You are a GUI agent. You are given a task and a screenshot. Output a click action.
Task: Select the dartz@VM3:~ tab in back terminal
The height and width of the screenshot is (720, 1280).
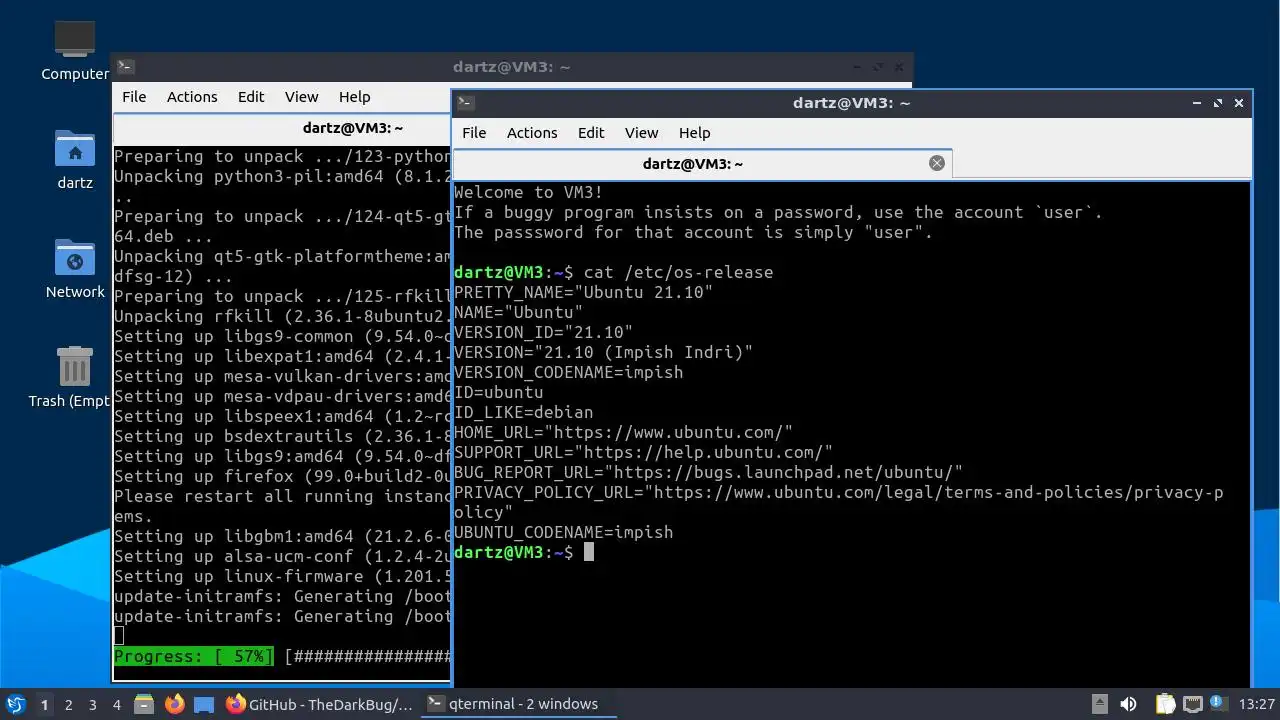pos(282,128)
